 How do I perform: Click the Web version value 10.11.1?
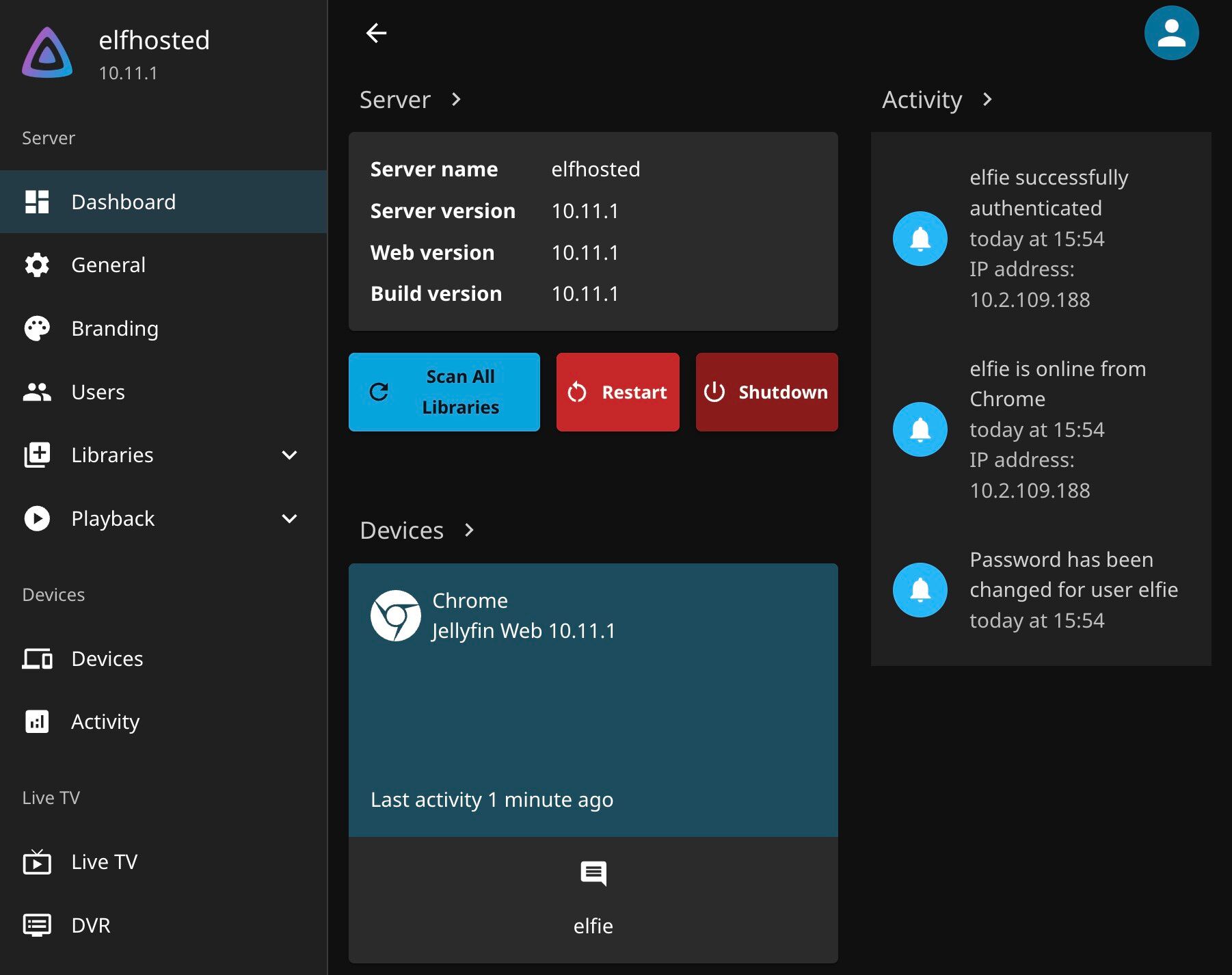(x=585, y=252)
